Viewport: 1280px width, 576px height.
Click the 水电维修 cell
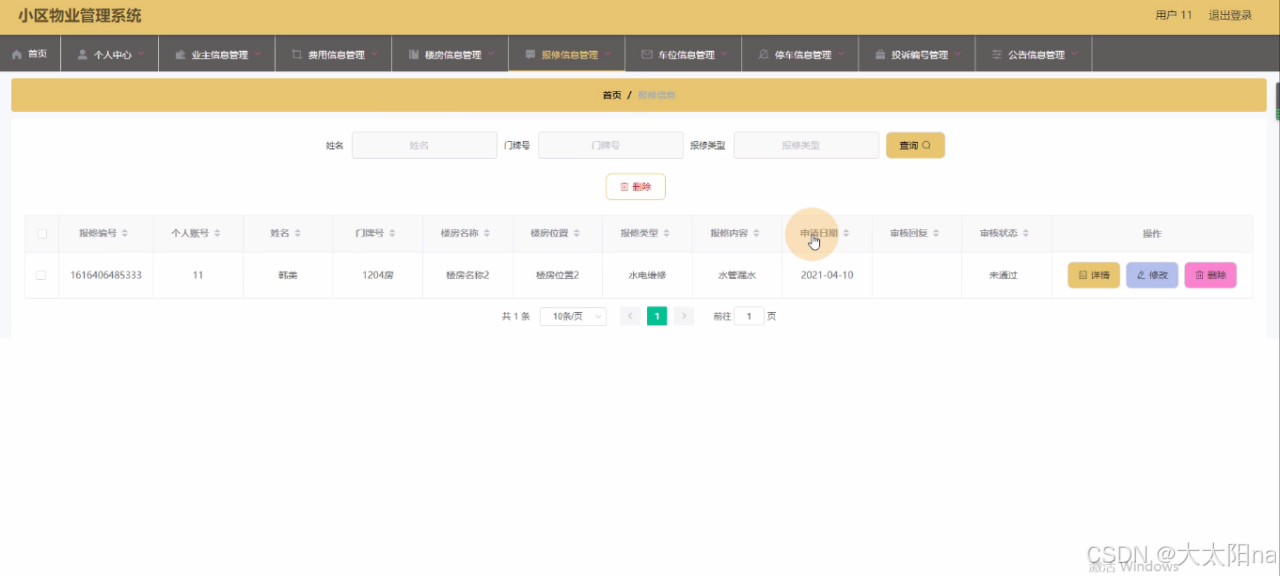pos(647,275)
